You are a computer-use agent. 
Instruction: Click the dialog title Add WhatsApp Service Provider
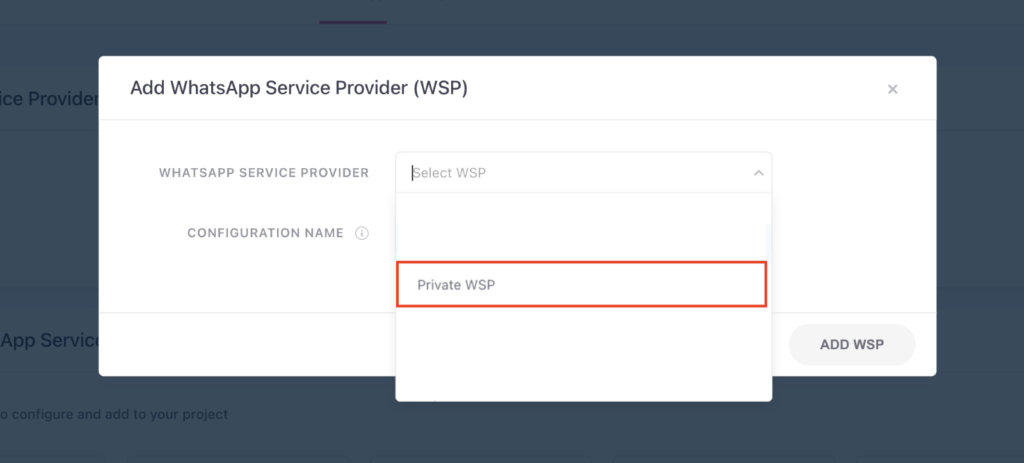click(299, 88)
